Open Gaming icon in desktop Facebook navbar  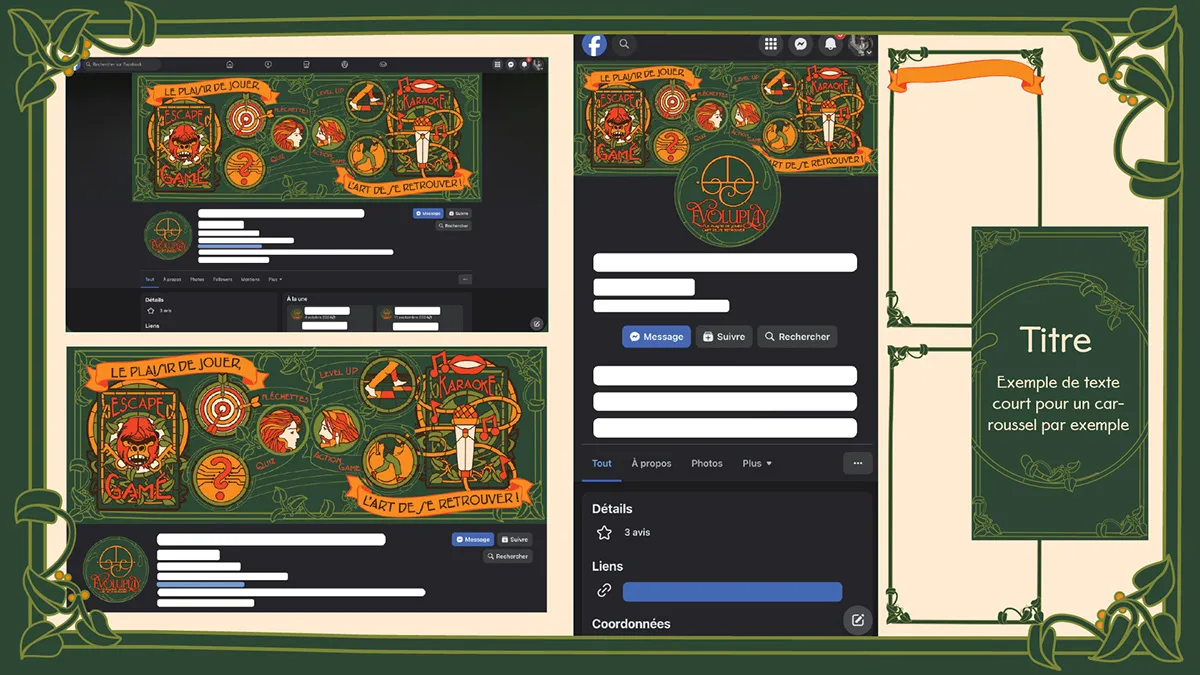[x=383, y=64]
